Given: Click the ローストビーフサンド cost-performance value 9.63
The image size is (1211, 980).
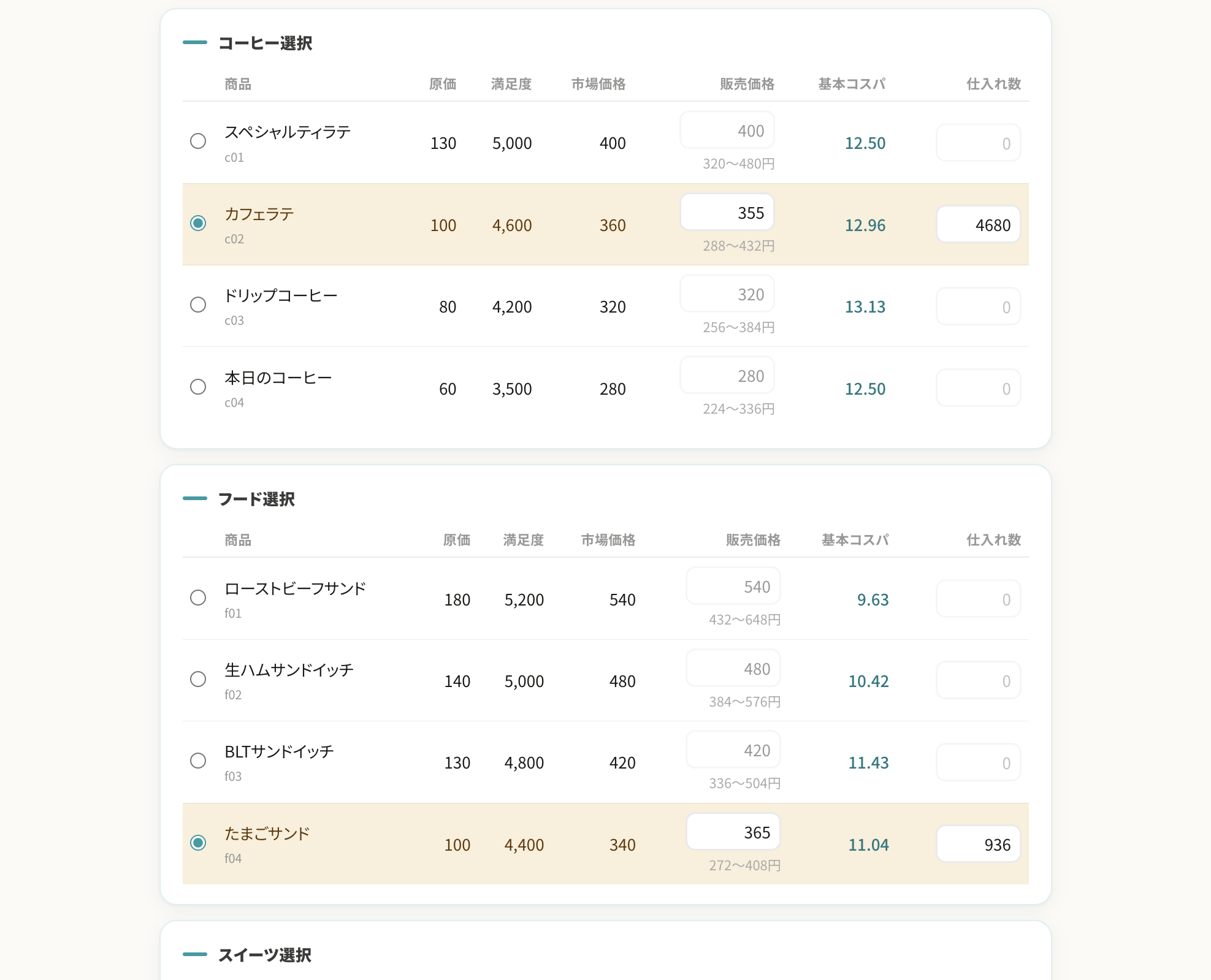Looking at the screenshot, I should [873, 600].
